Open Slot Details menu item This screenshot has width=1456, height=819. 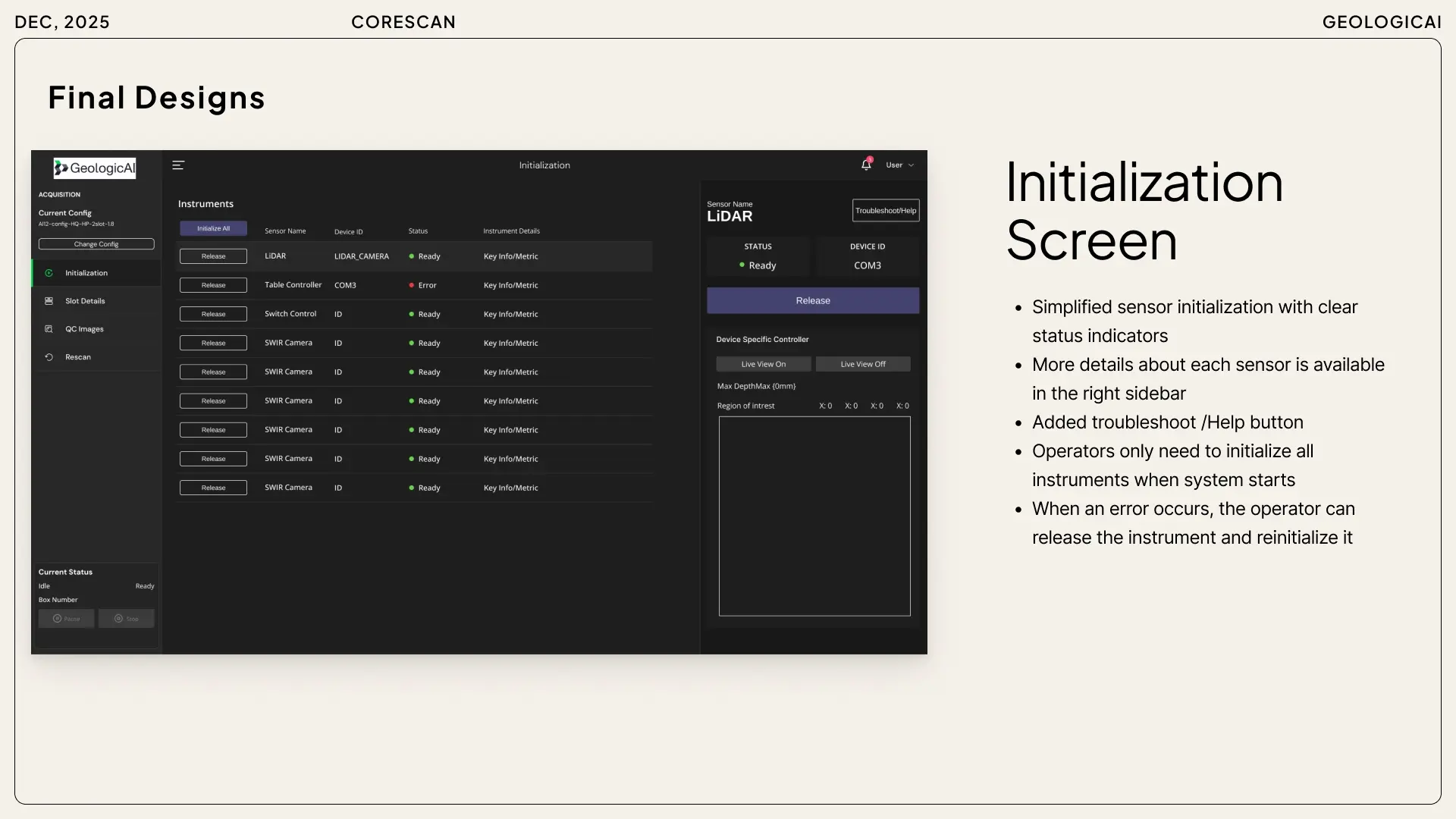(85, 301)
